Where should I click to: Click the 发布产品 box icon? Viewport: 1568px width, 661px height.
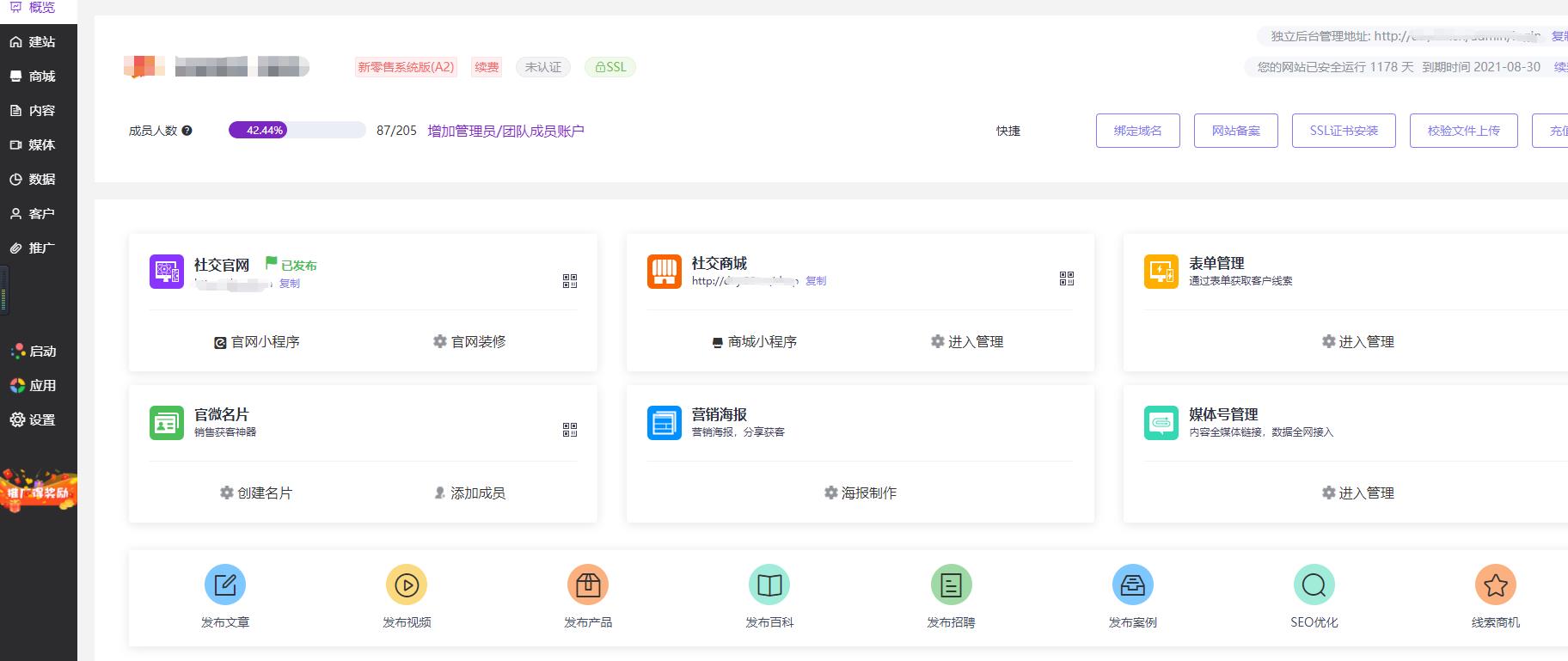(x=588, y=585)
